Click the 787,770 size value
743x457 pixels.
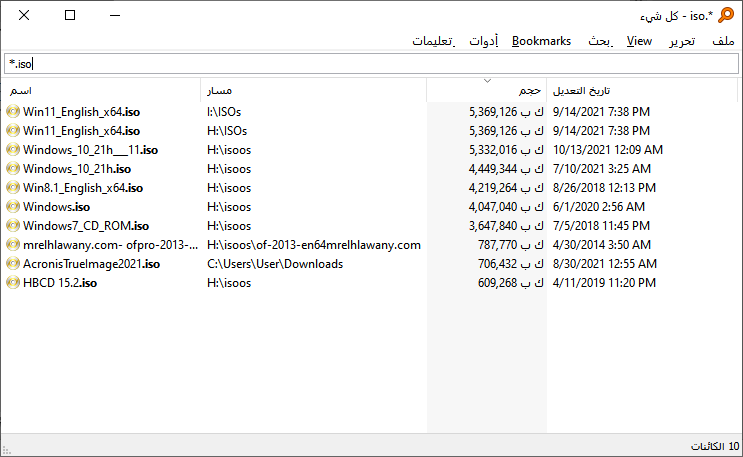pyautogui.click(x=510, y=245)
